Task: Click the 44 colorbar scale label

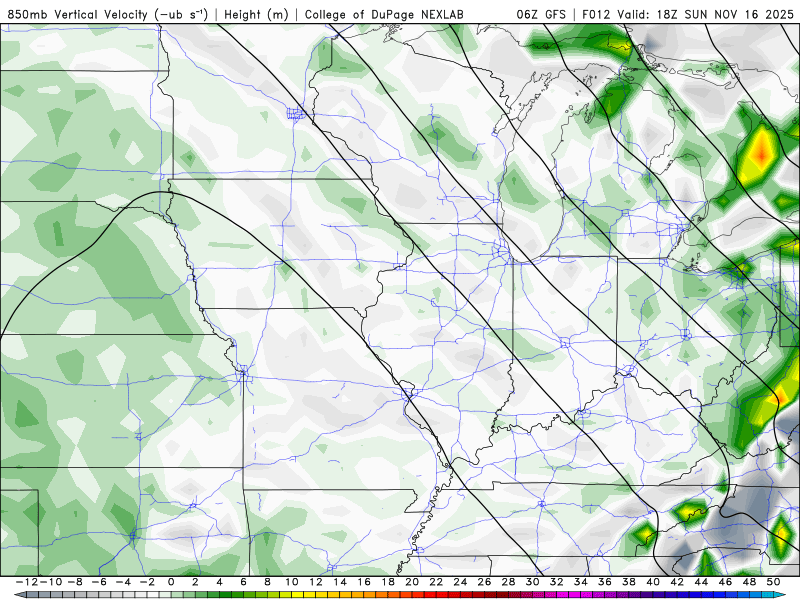Action: pos(701,582)
